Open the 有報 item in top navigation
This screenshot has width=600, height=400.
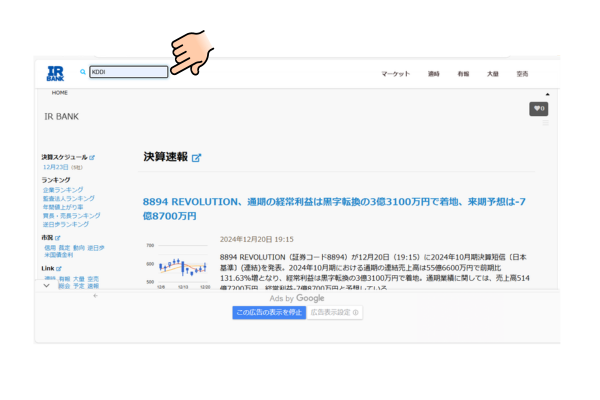pyautogui.click(x=463, y=74)
